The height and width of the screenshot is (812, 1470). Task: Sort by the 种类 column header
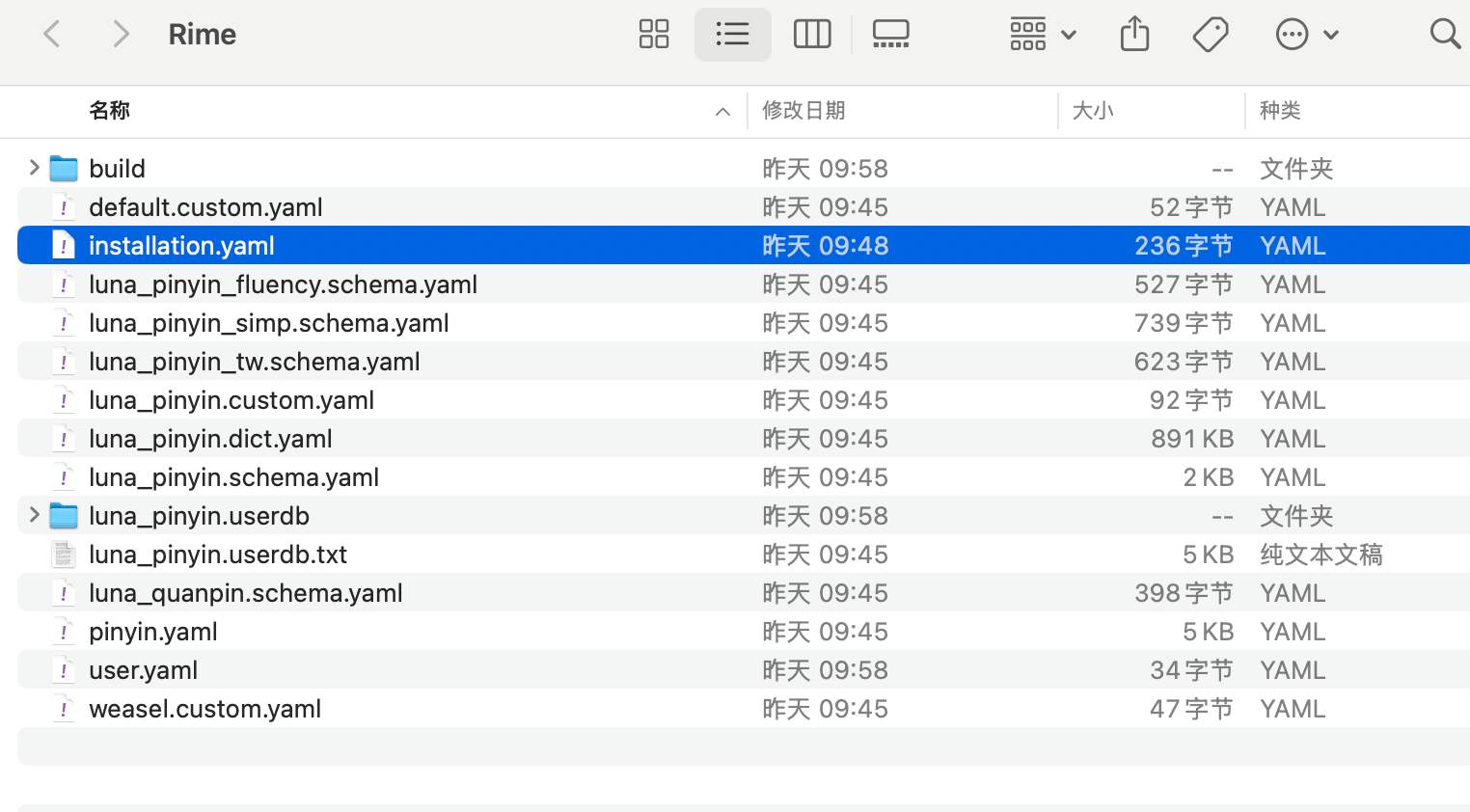1280,111
